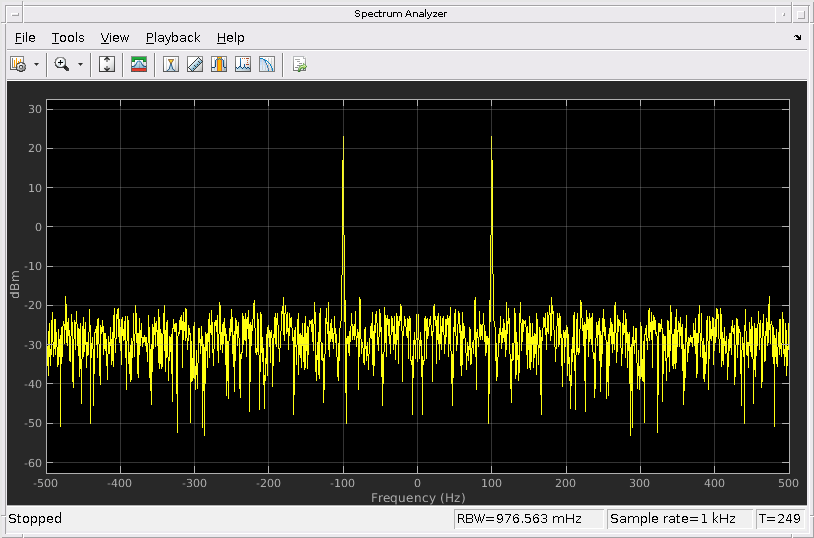Show the channel measurements panel
Image resolution: width=814 pixels, height=538 pixels.
(x=219, y=64)
